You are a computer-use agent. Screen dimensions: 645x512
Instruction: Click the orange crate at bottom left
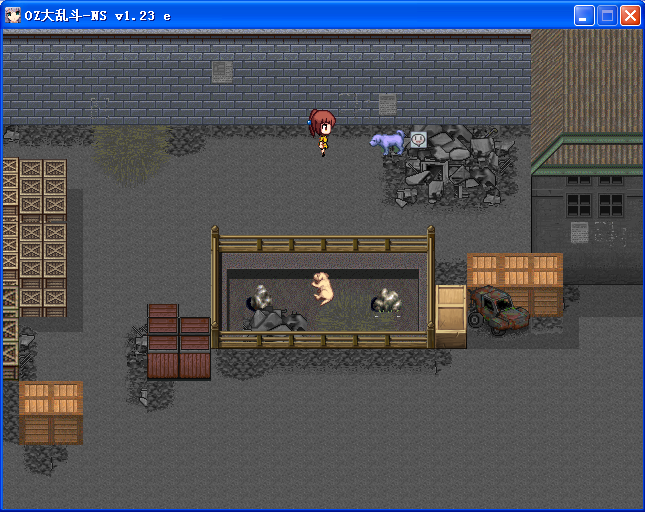(x=51, y=412)
